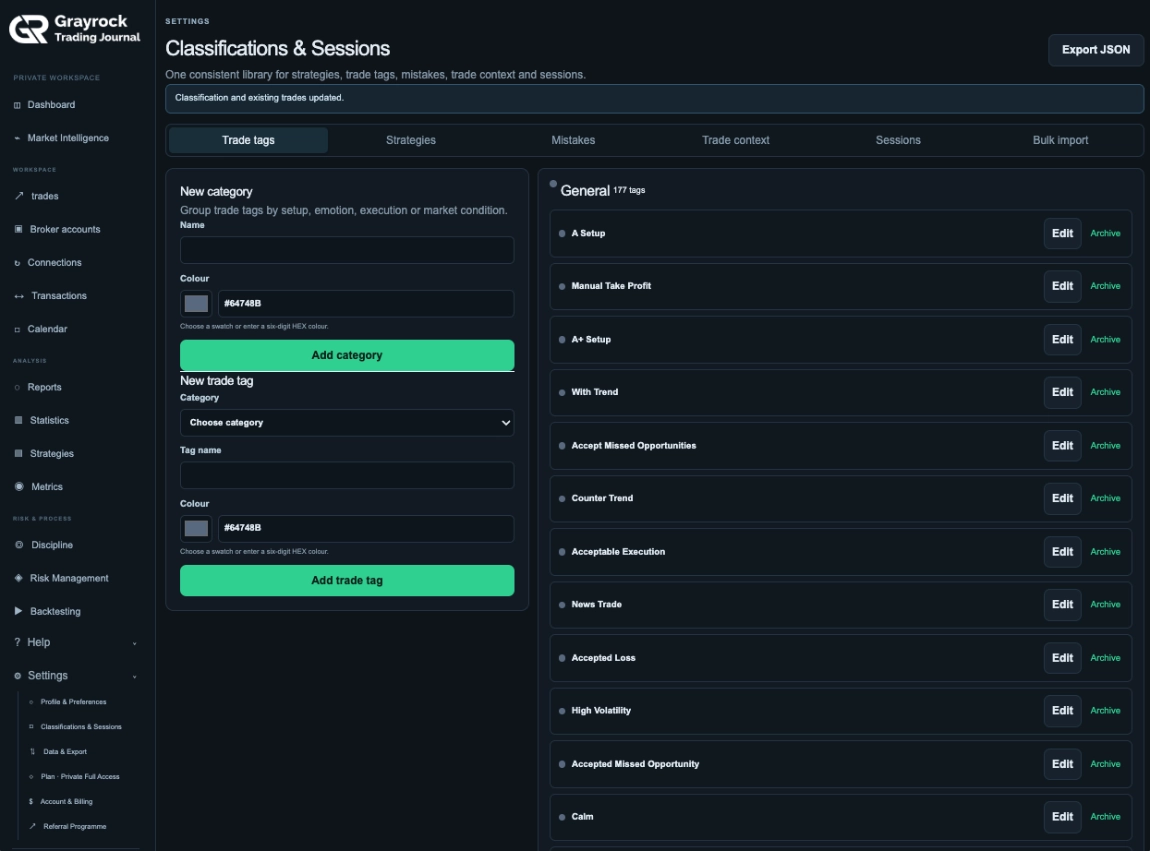
Task: Edit the Accepted Missed Opportunity tag
Action: (1062, 764)
